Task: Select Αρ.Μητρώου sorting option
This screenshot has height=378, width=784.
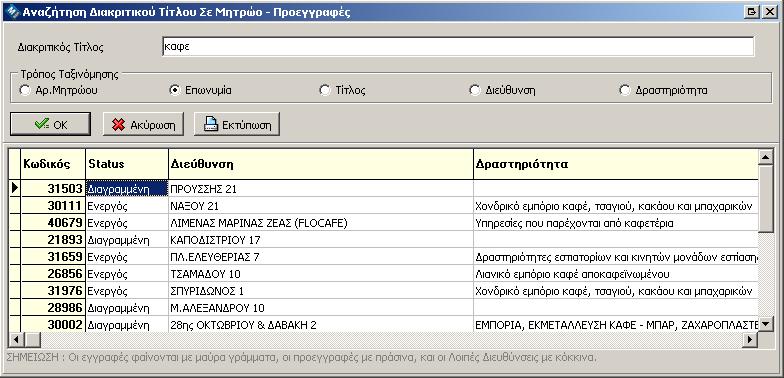Action: [59, 90]
